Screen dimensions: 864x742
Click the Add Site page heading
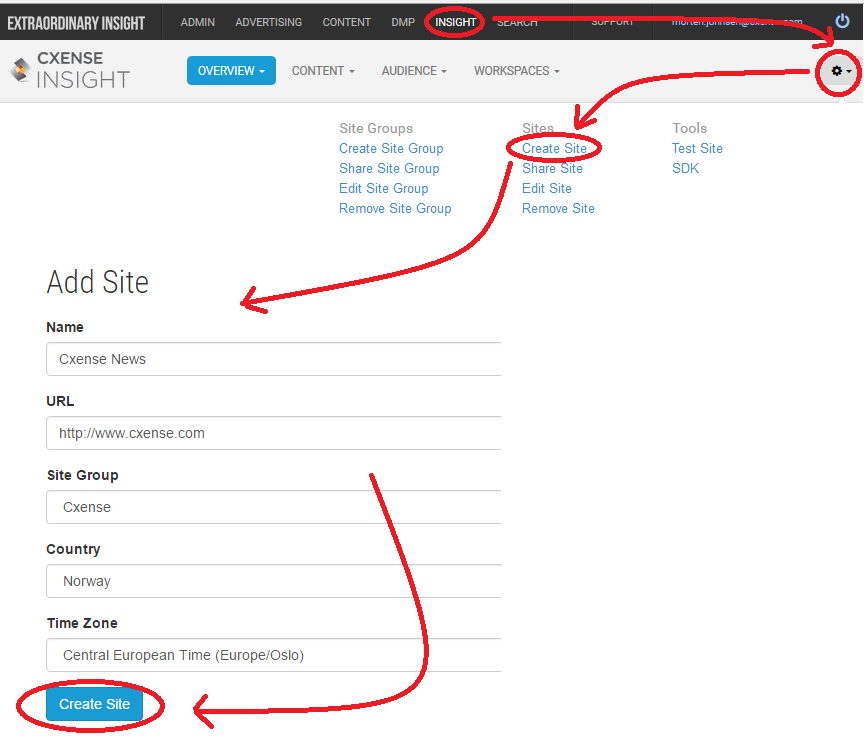click(98, 282)
